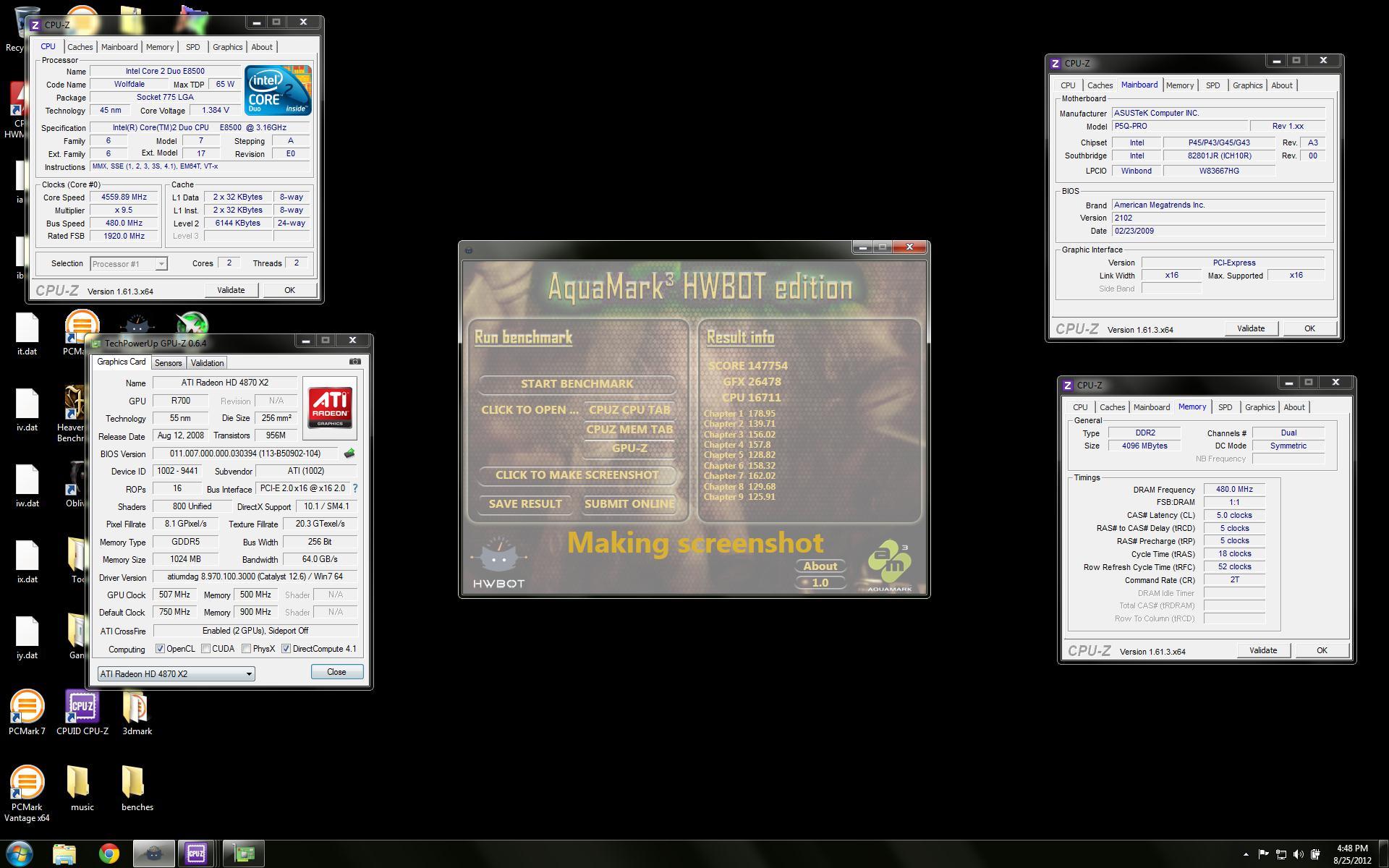This screenshot has height=868, width=1389.
Task: Click the HWBOT logo in AquaMark
Action: tap(498, 563)
